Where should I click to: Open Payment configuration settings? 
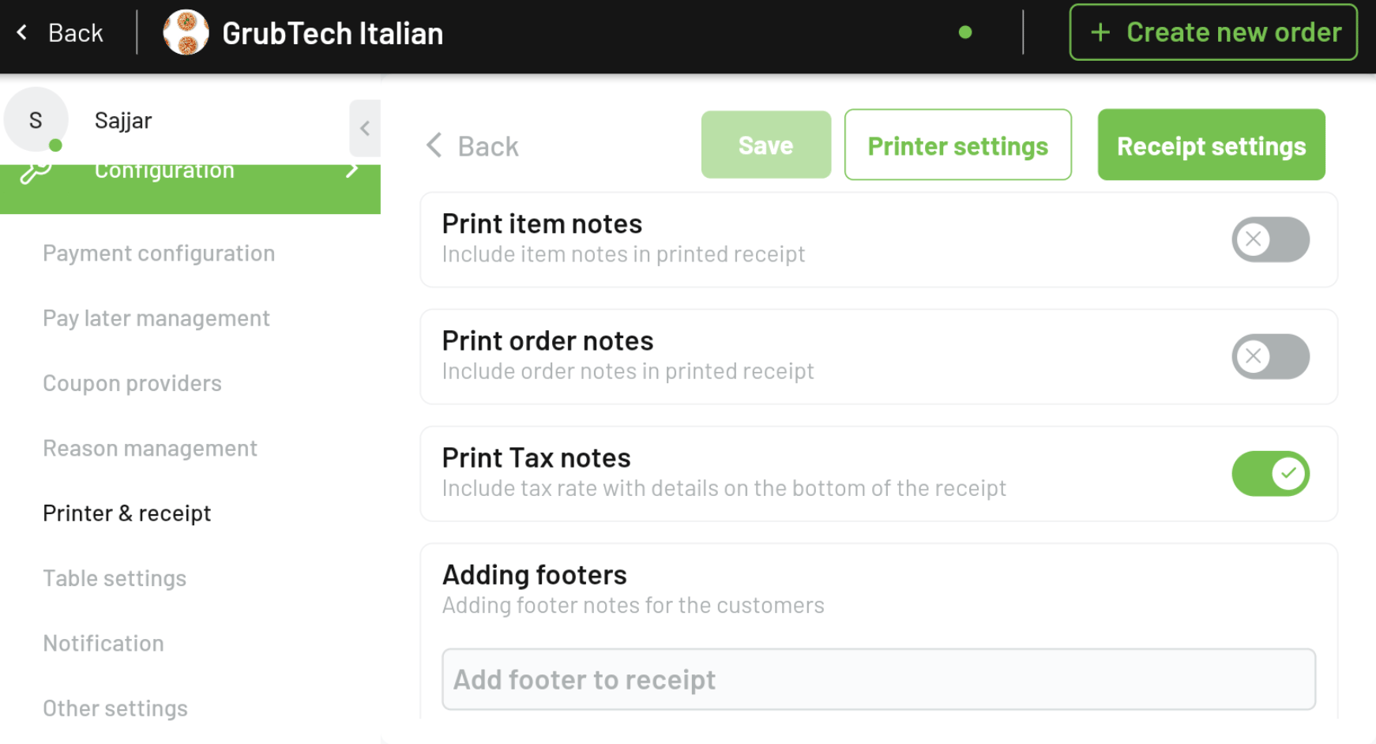(x=158, y=253)
